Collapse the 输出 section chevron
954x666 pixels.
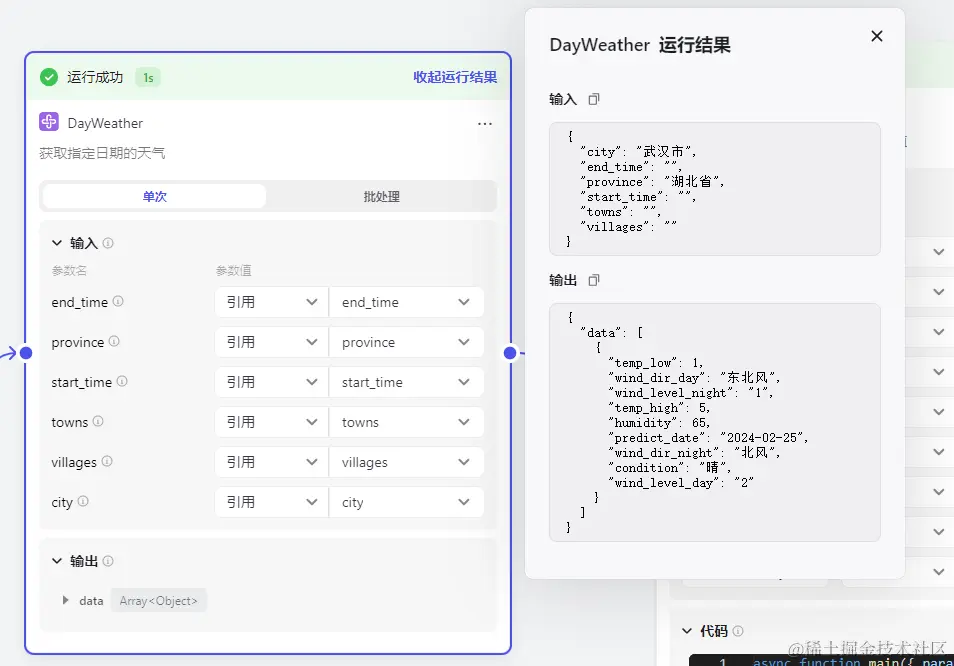click(x=57, y=561)
